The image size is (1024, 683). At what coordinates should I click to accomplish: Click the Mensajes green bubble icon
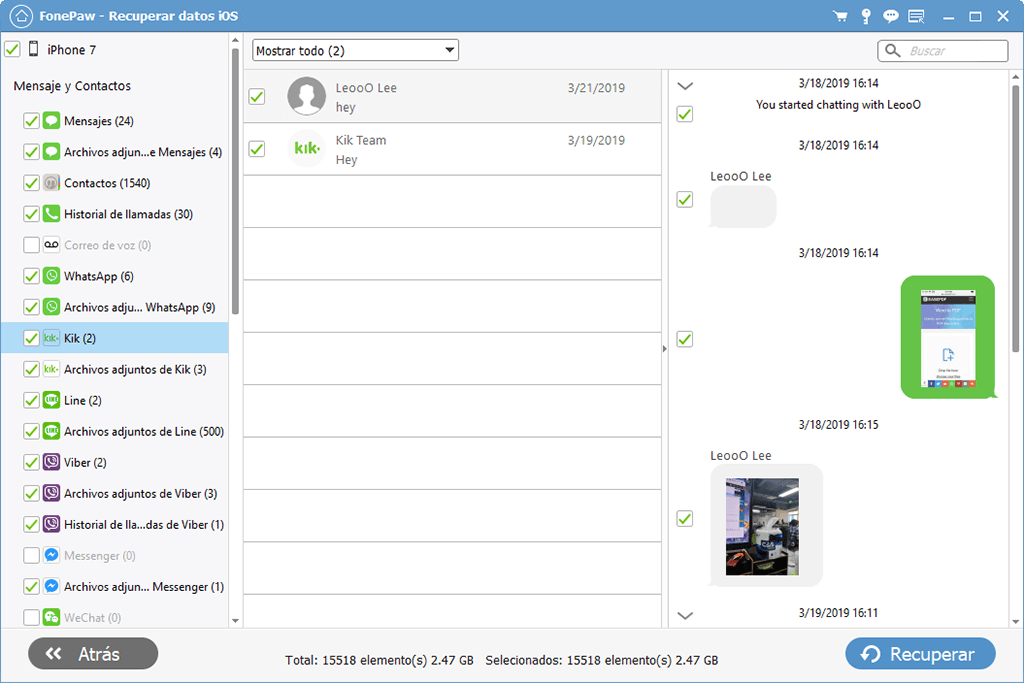tap(52, 121)
